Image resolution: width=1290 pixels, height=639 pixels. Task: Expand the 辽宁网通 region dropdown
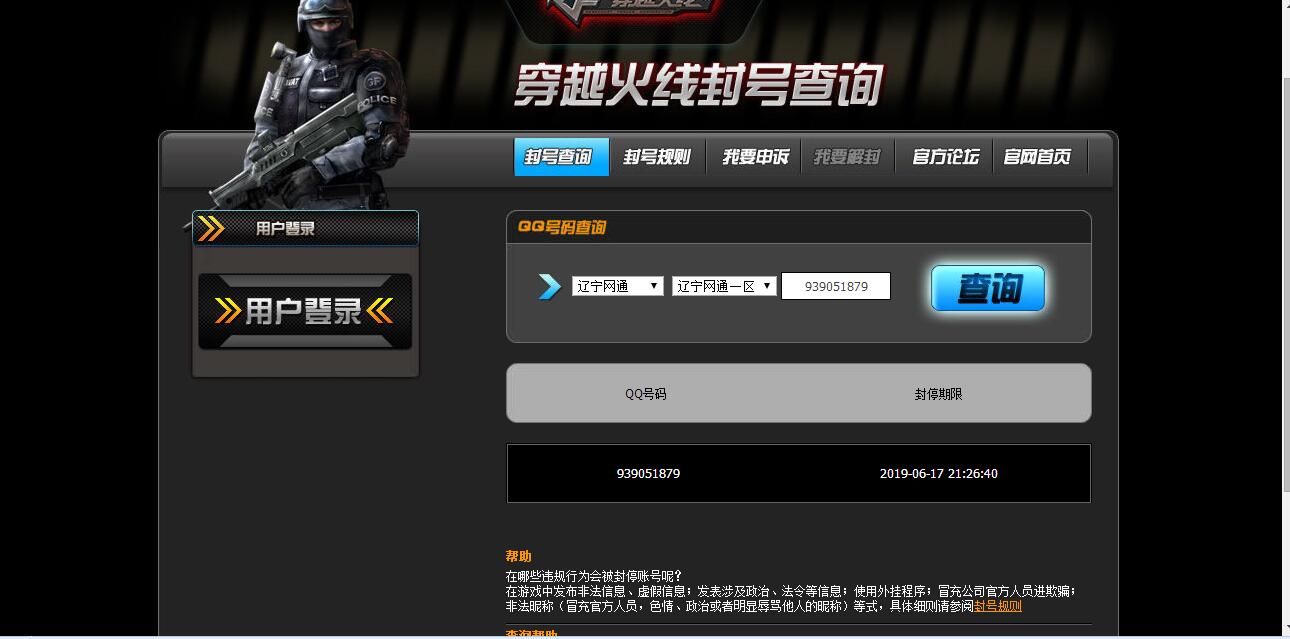pyautogui.click(x=617, y=286)
